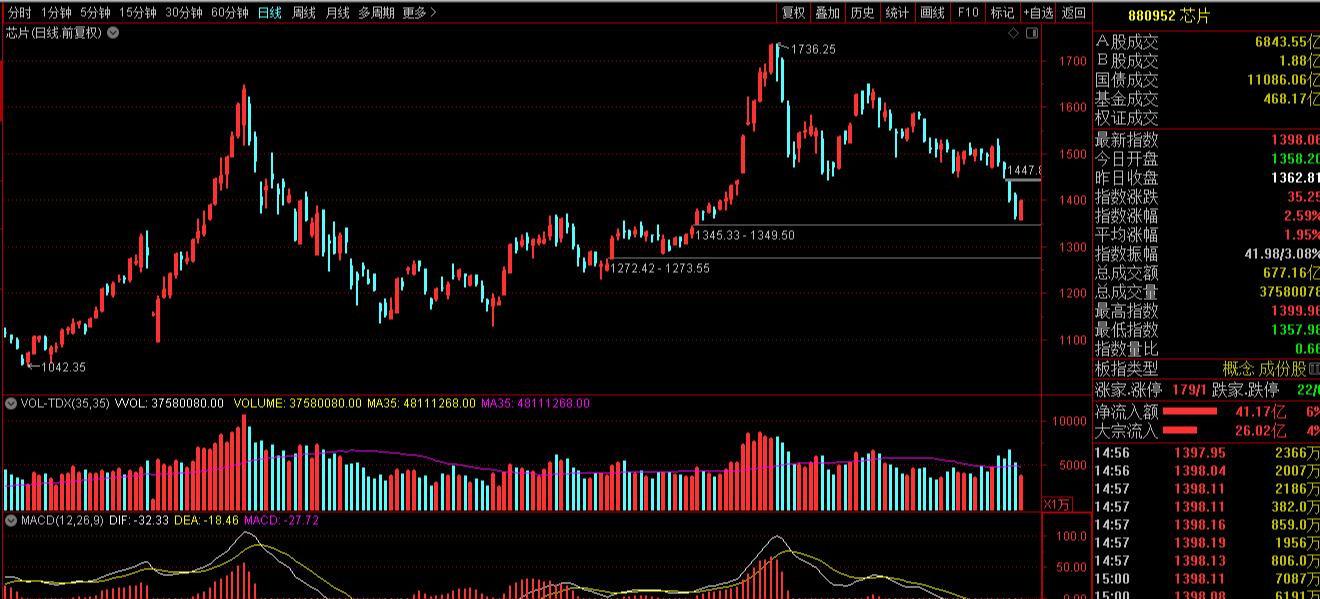This screenshot has width=1320, height=599.
Task: Add to watchlist with +自选
Action: tap(1038, 13)
